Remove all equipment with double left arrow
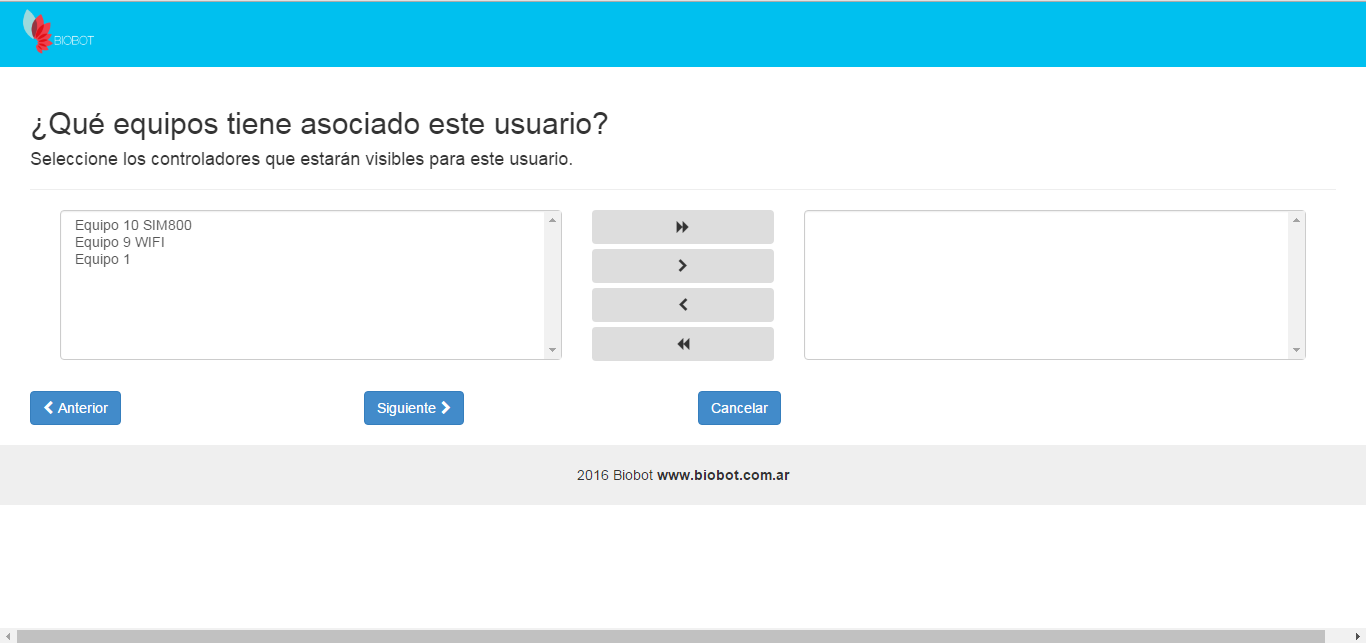Image resolution: width=1366 pixels, height=643 pixels. (682, 344)
